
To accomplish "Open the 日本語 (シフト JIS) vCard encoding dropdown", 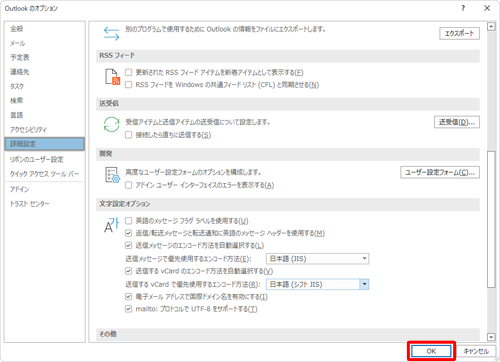I will (x=317, y=284).
